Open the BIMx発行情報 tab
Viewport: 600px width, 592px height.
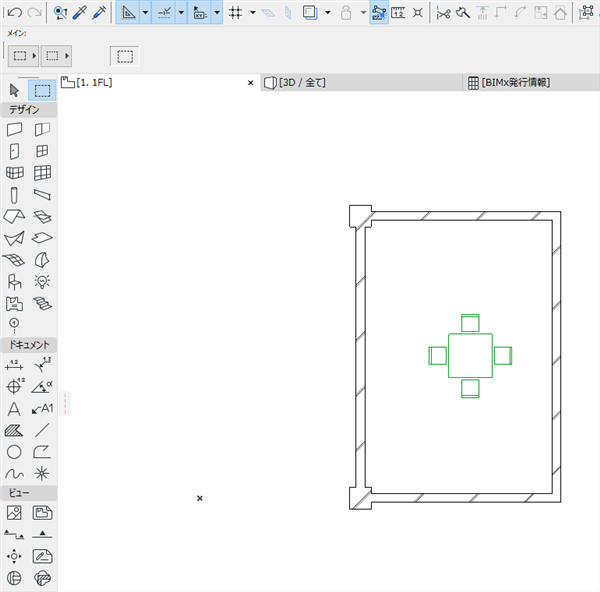click(509, 83)
